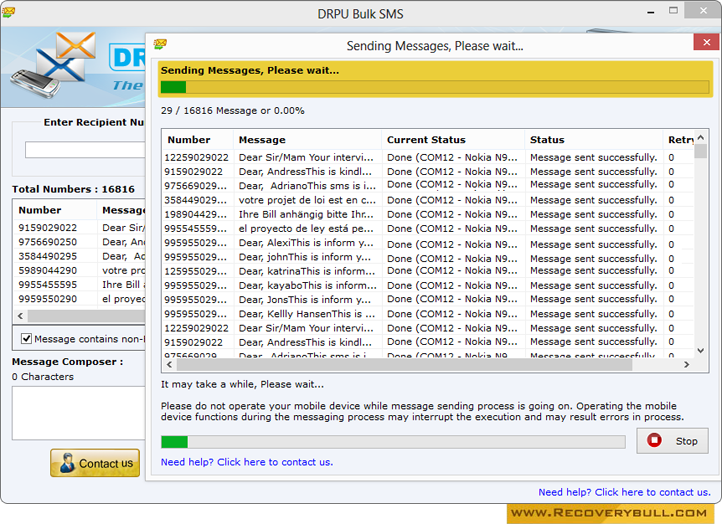The width and height of the screenshot is (722, 524).
Task: Select row 'Ihre Bill anhängig bitte Ihr...'
Action: pos(427,215)
